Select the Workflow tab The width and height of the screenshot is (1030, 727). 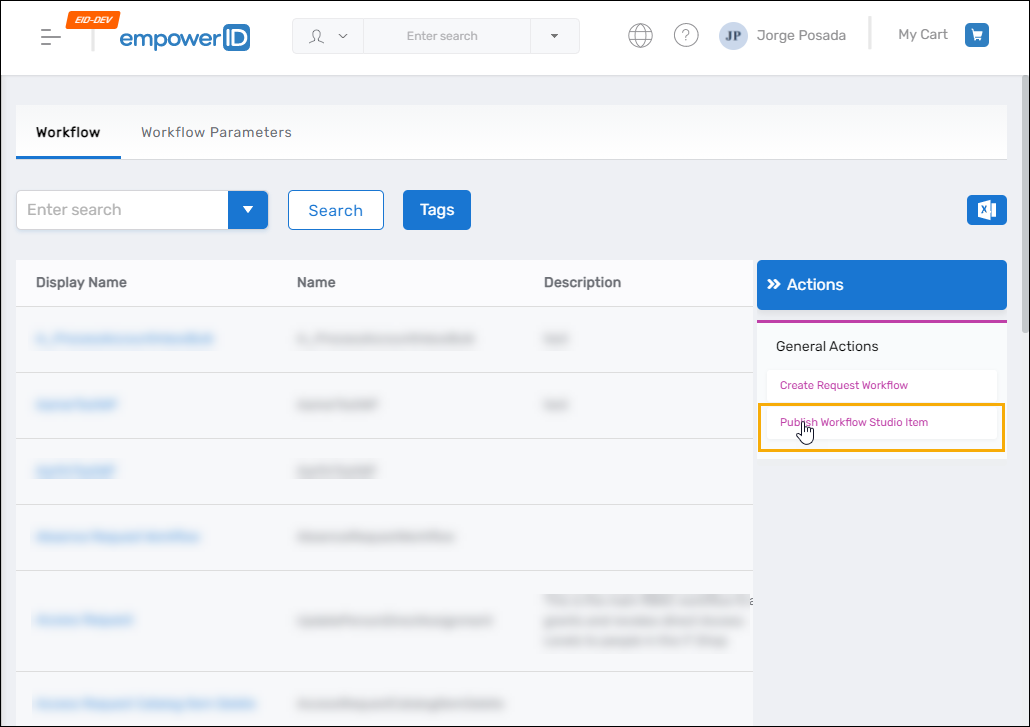67,132
